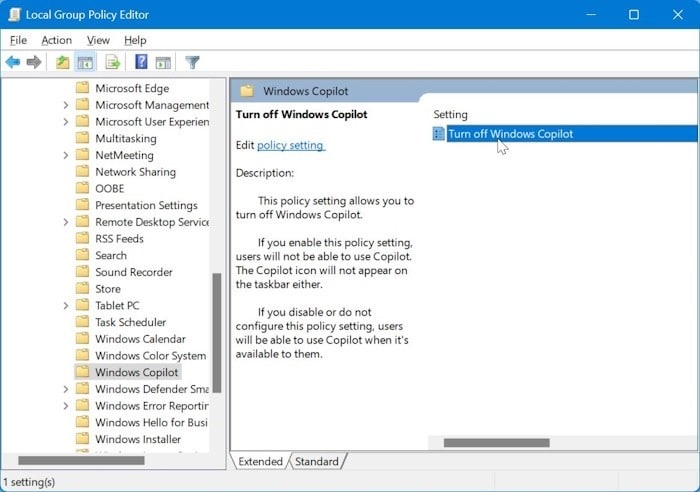700x492 pixels.
Task: Click the Setting column header
Action: pos(450,114)
